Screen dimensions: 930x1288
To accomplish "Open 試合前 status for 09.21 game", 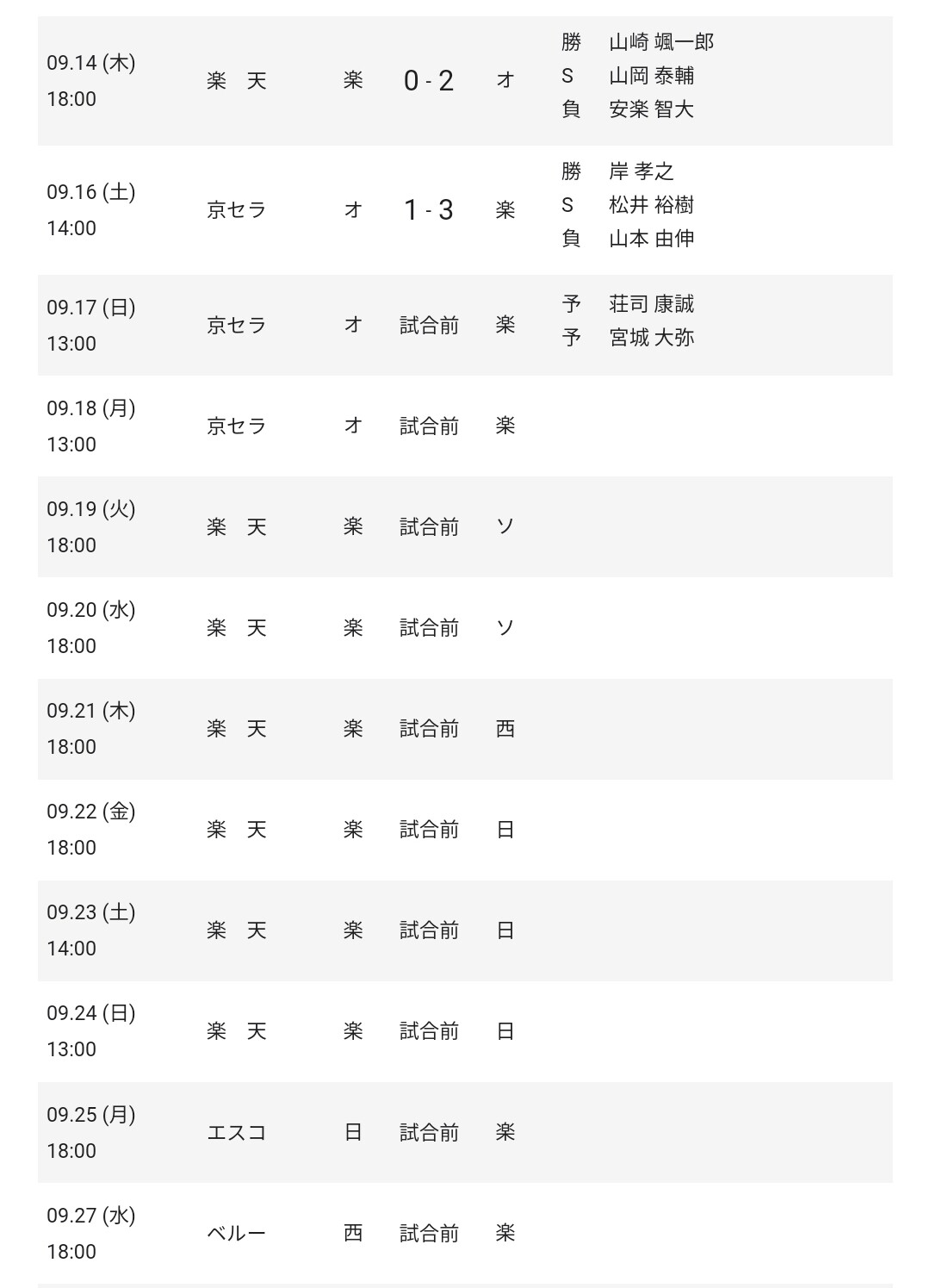I will 429,729.
